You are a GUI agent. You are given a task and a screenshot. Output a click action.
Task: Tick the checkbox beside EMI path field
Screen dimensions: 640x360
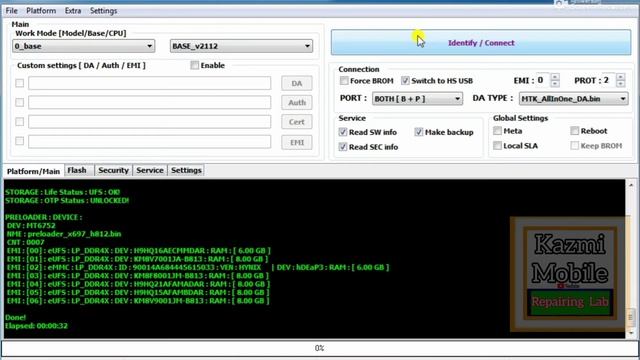[x=20, y=141]
